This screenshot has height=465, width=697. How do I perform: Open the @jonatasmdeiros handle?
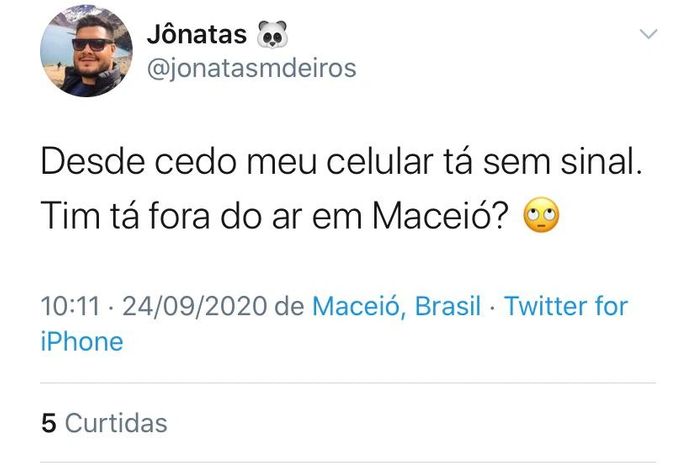[251, 68]
